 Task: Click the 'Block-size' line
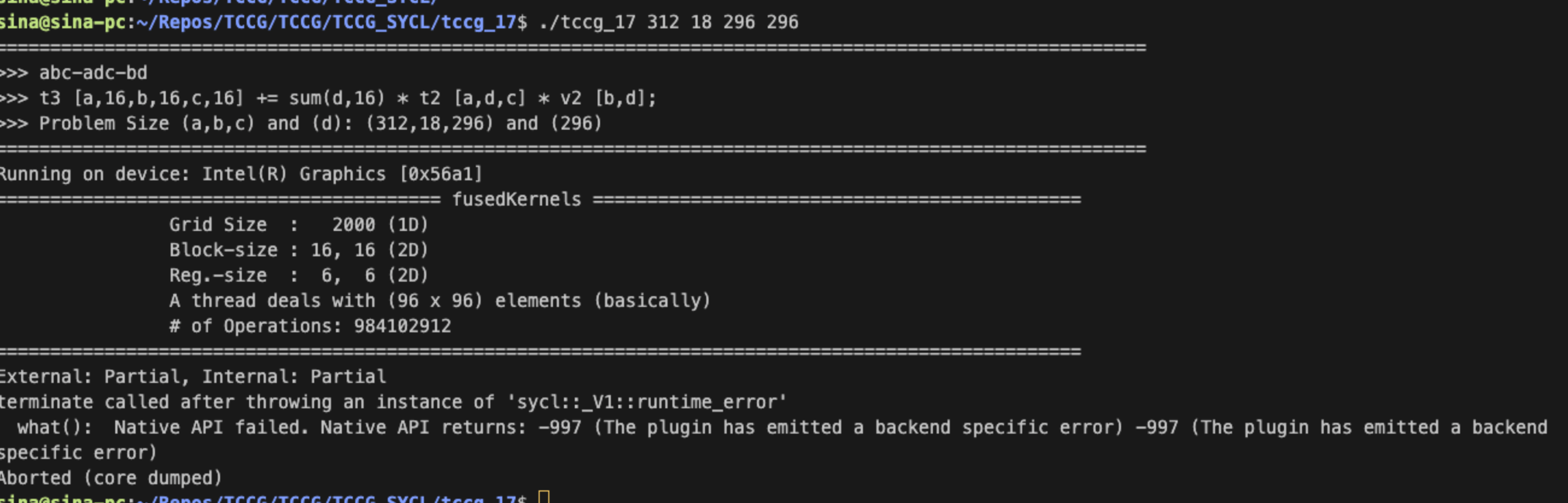click(x=299, y=250)
